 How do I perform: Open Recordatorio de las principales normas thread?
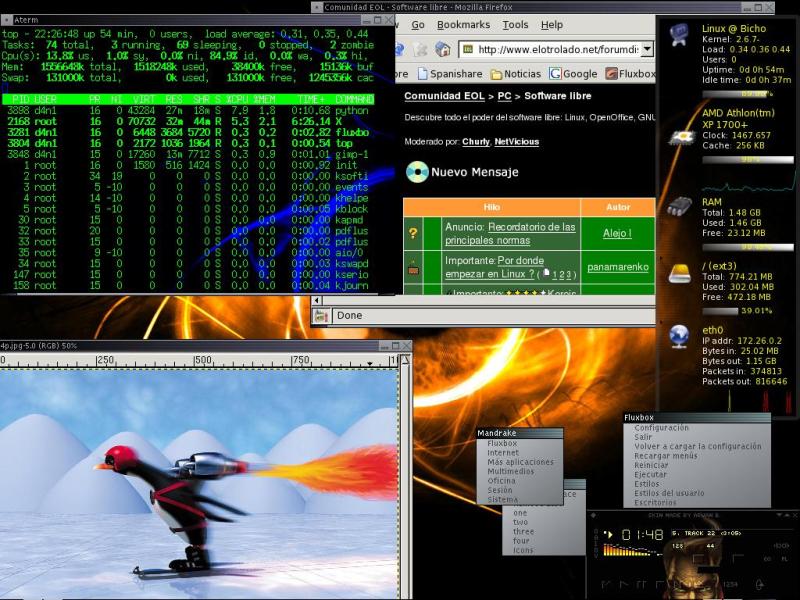[510, 233]
